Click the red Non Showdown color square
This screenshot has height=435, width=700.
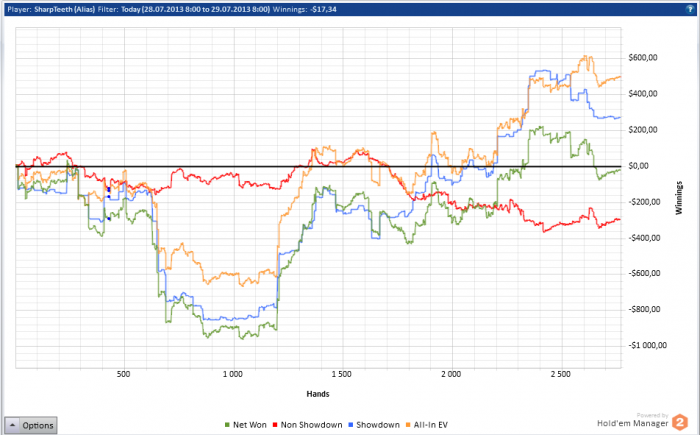(275, 425)
